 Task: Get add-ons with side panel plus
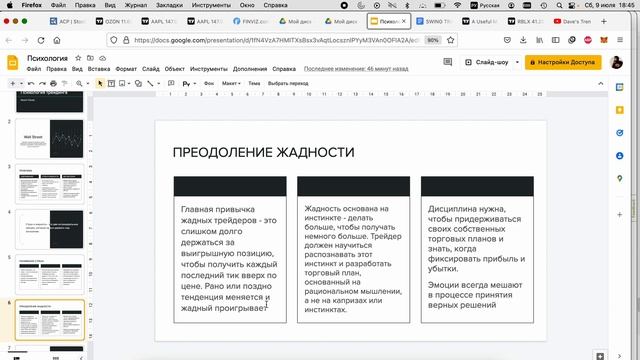click(x=620, y=214)
